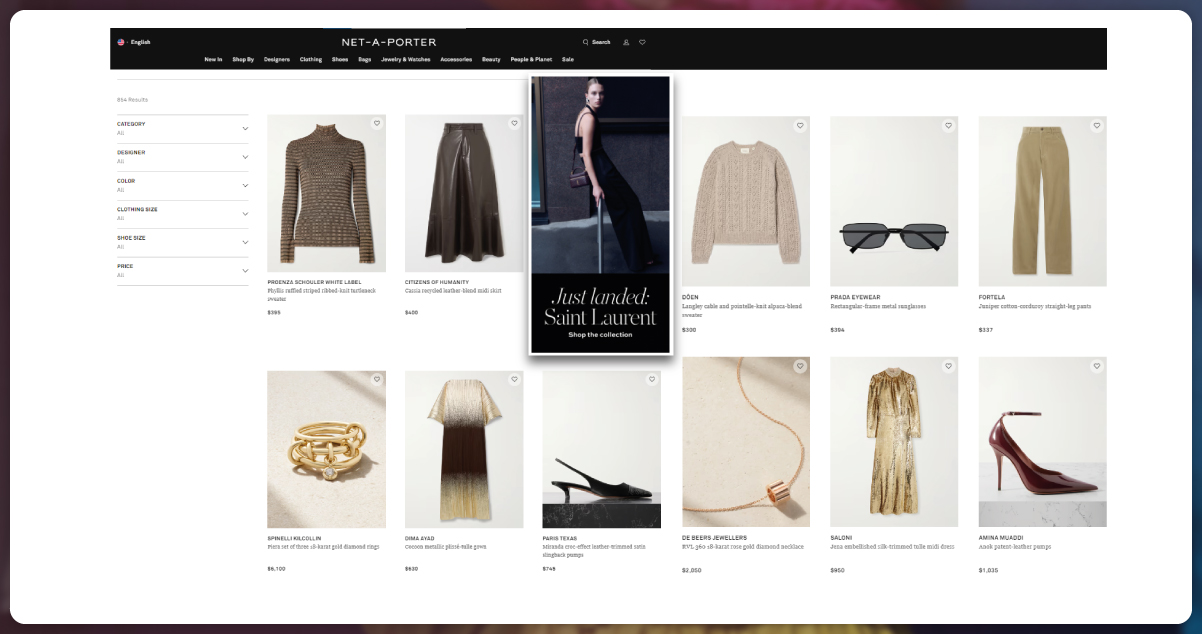This screenshot has width=1202, height=634.
Task: Go to NET-A-PORTER home via logo
Action: click(389, 42)
